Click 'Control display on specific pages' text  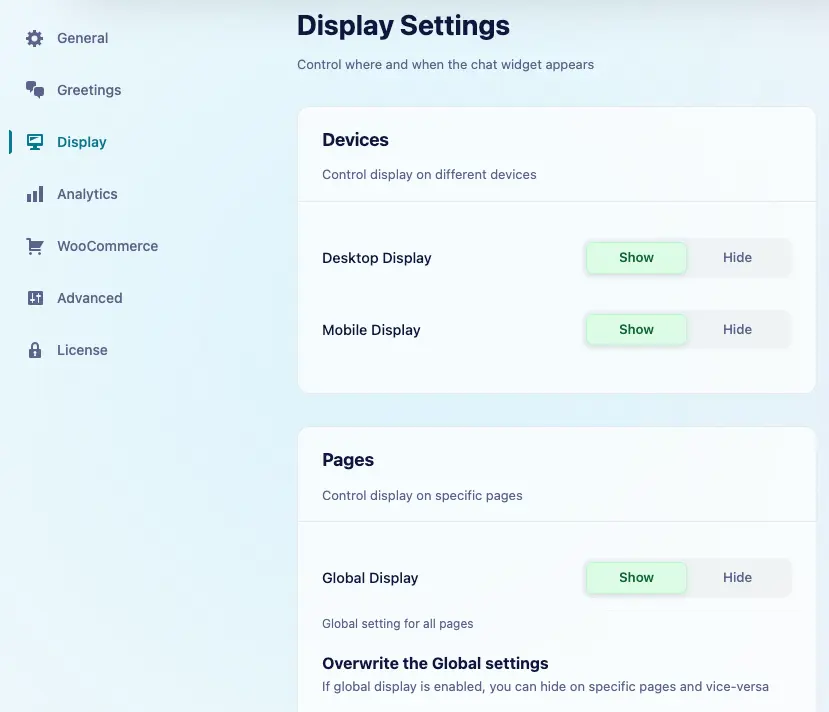422,495
